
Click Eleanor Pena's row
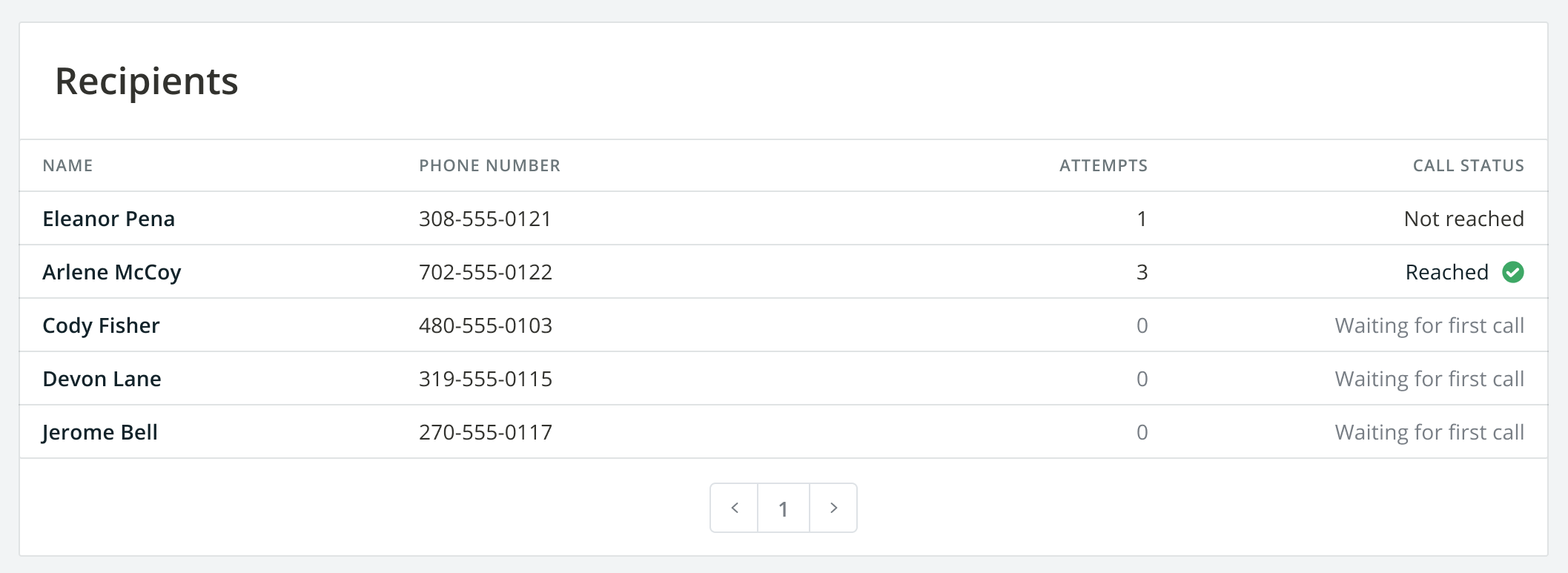(108, 219)
